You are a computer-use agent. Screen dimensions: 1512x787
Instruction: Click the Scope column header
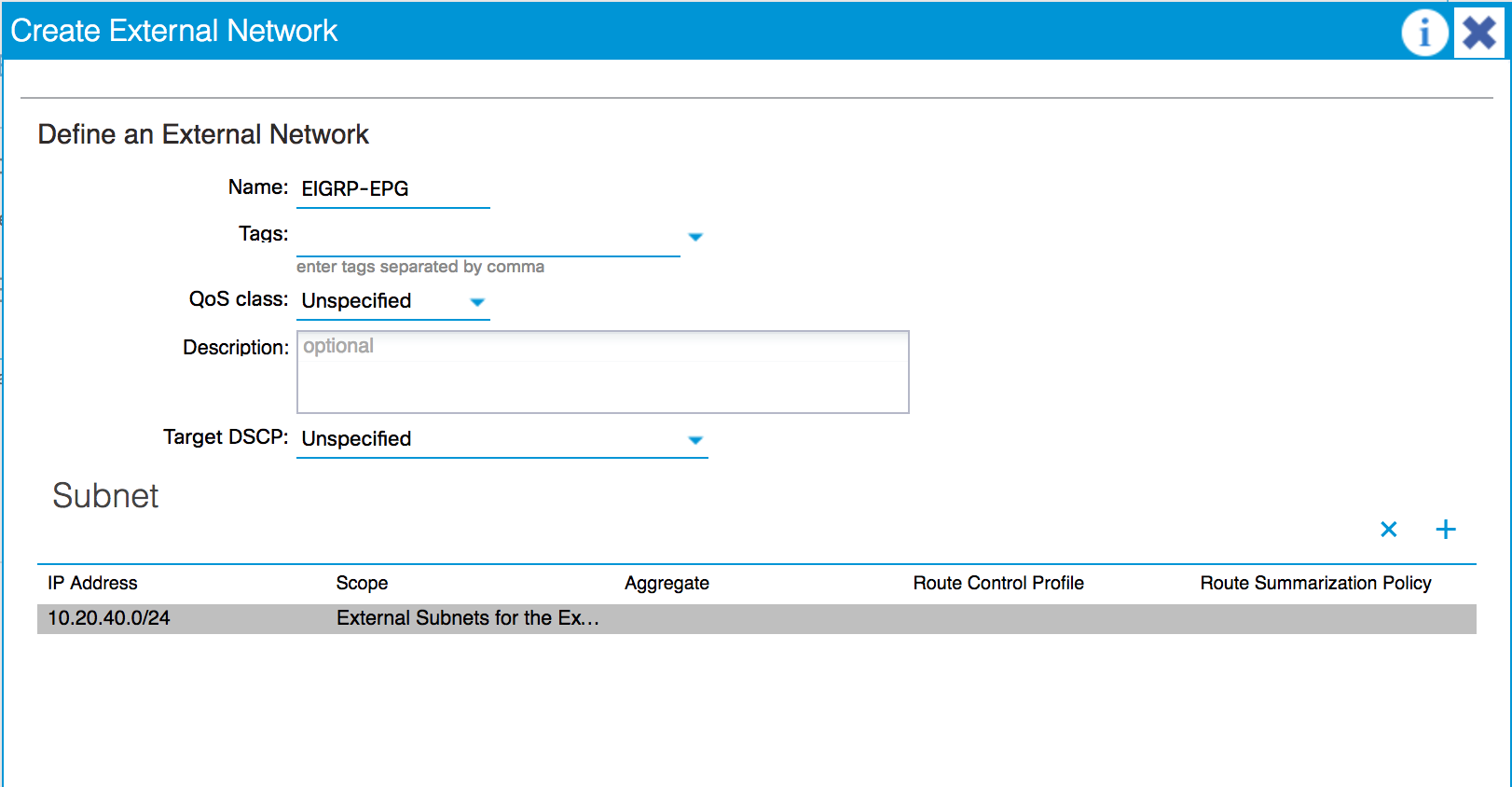[x=363, y=583]
